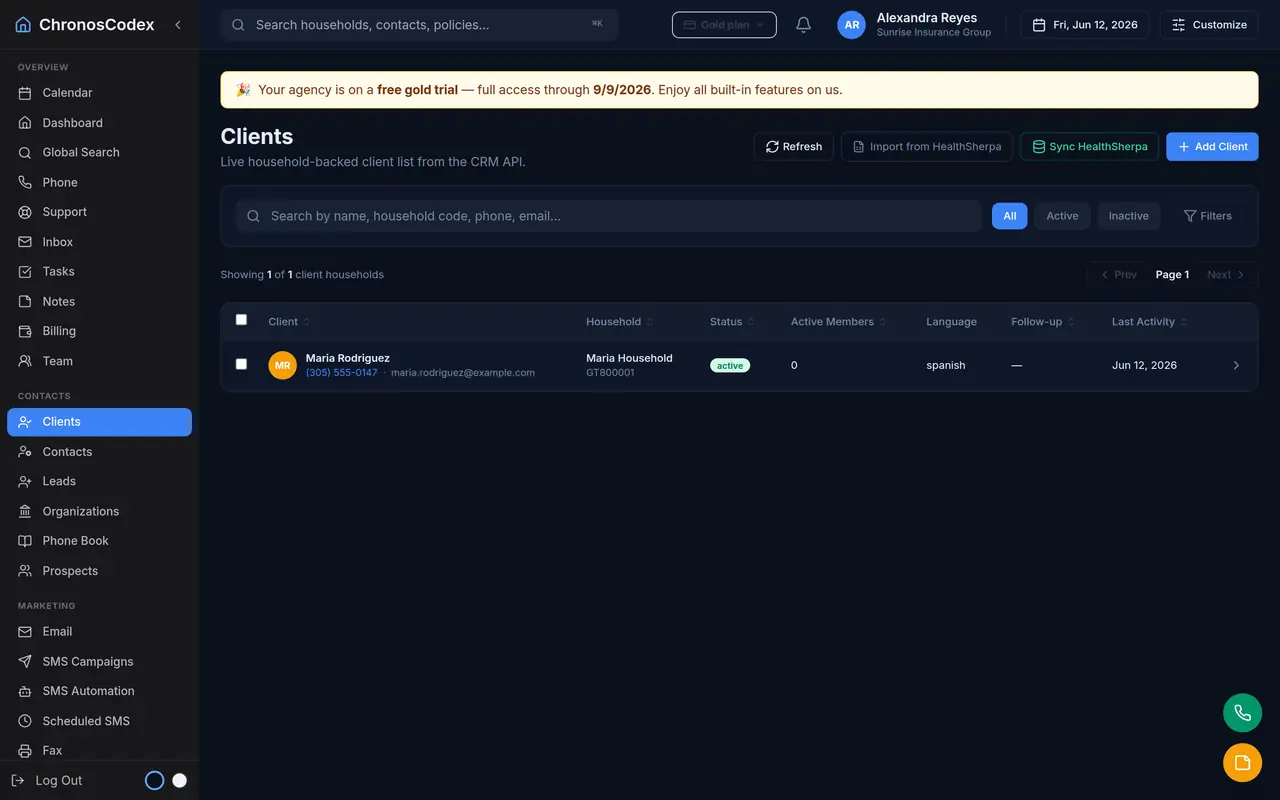This screenshot has height=800, width=1280.
Task: Filter to Active clients
Action: [x=1062, y=216]
